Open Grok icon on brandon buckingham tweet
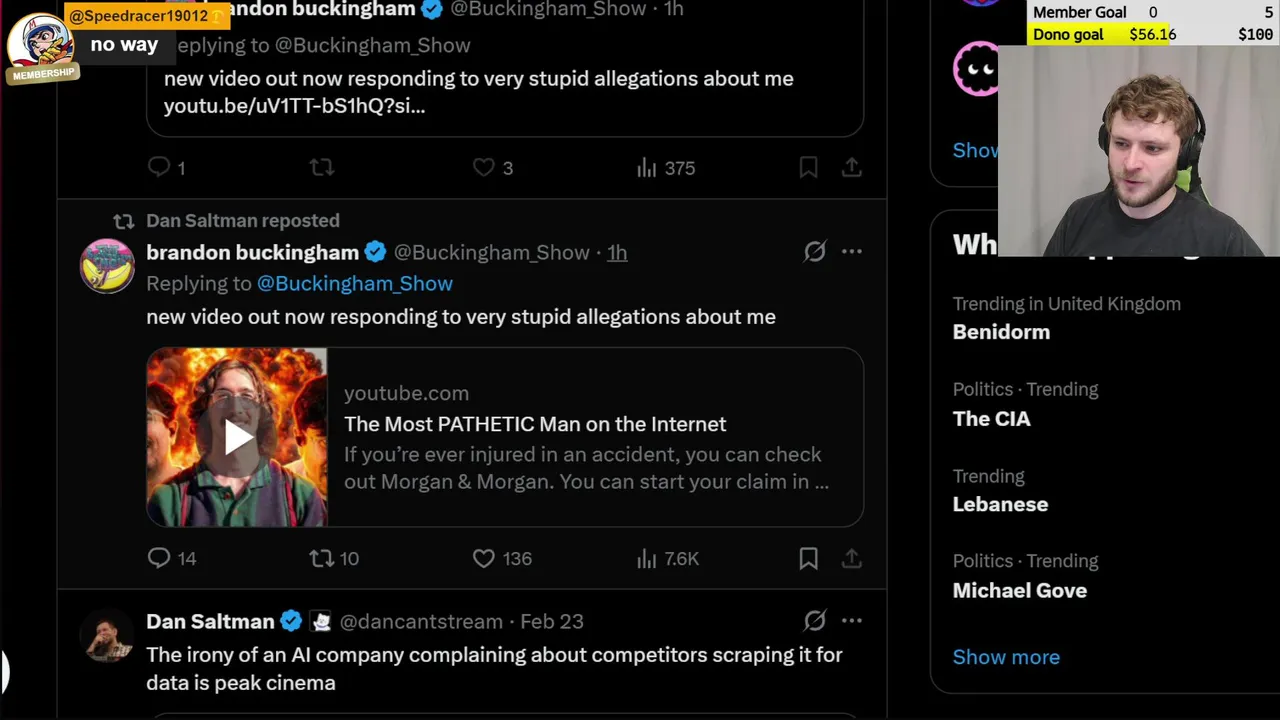This screenshot has height=720, width=1280. (x=815, y=252)
